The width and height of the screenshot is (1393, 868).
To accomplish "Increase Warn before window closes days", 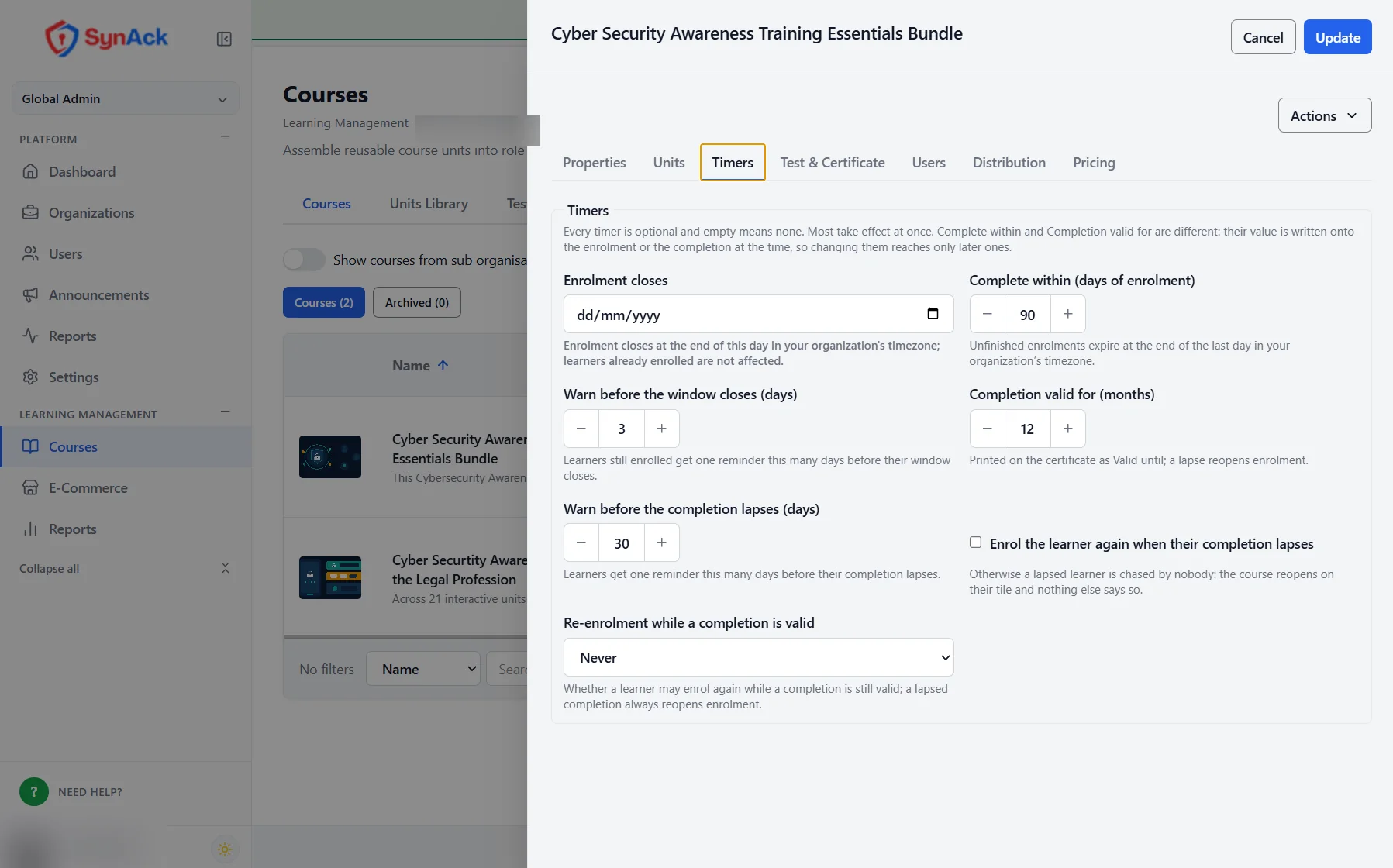I will coord(662,429).
